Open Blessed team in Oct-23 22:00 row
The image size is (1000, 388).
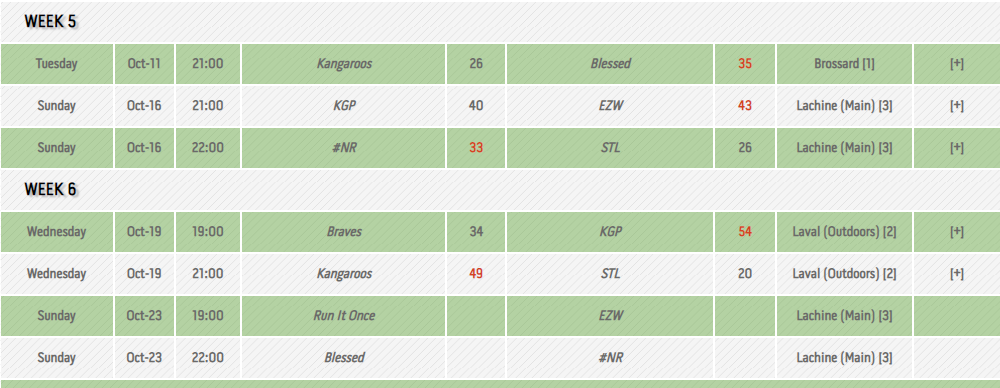tap(344, 358)
